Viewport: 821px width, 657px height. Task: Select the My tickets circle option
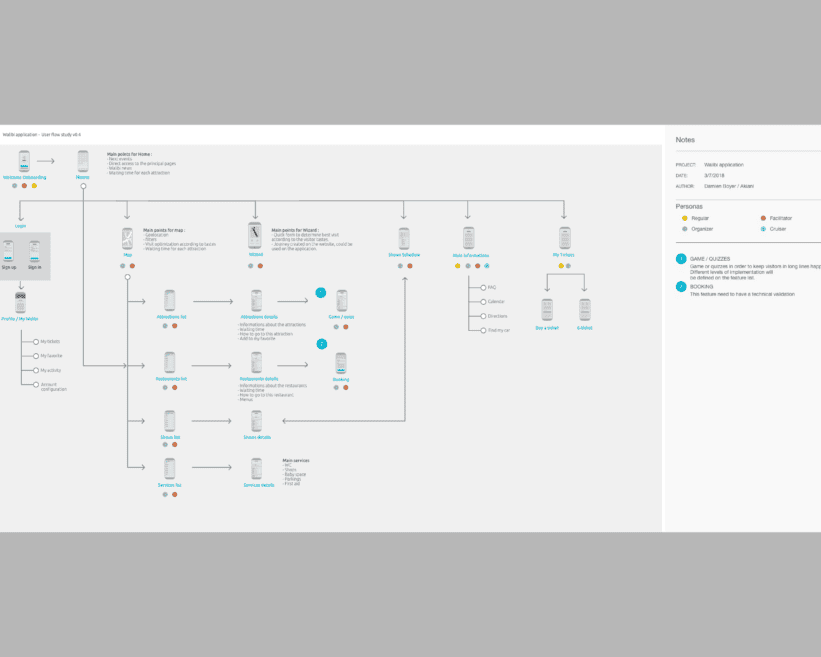pos(36,342)
